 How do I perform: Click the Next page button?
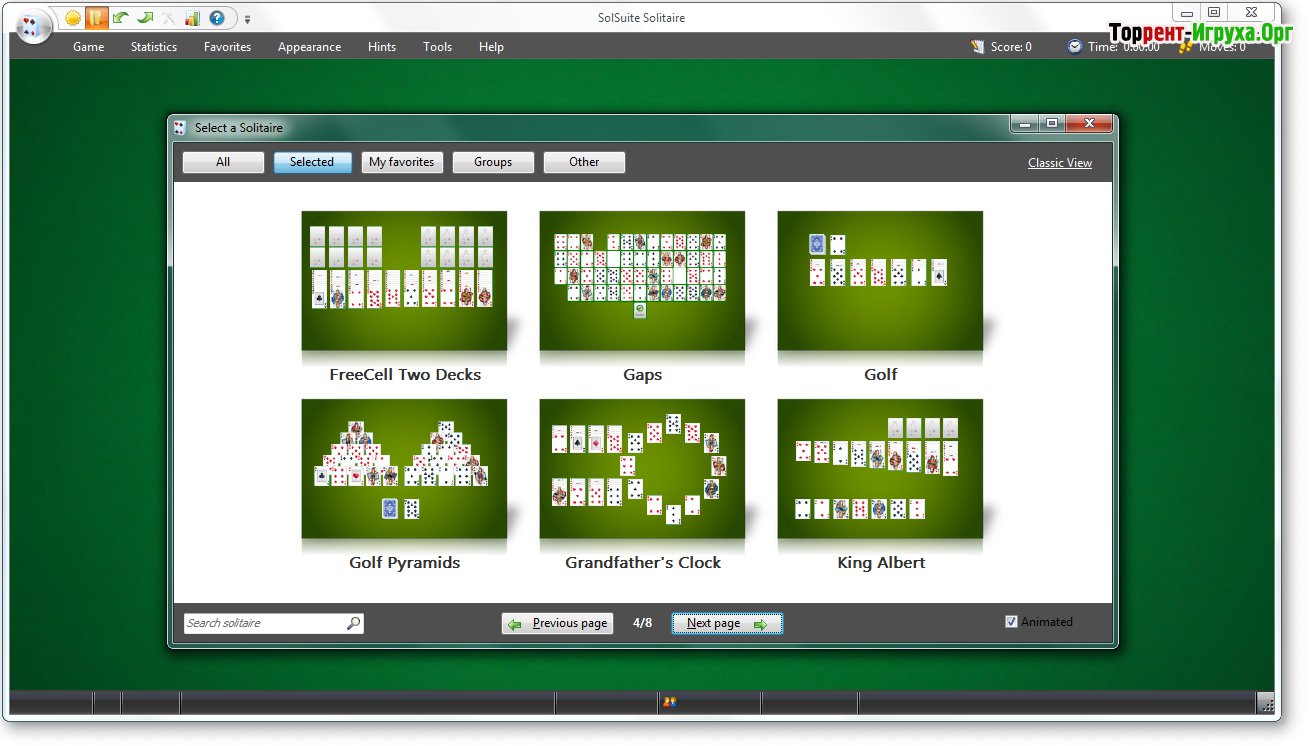(x=726, y=623)
